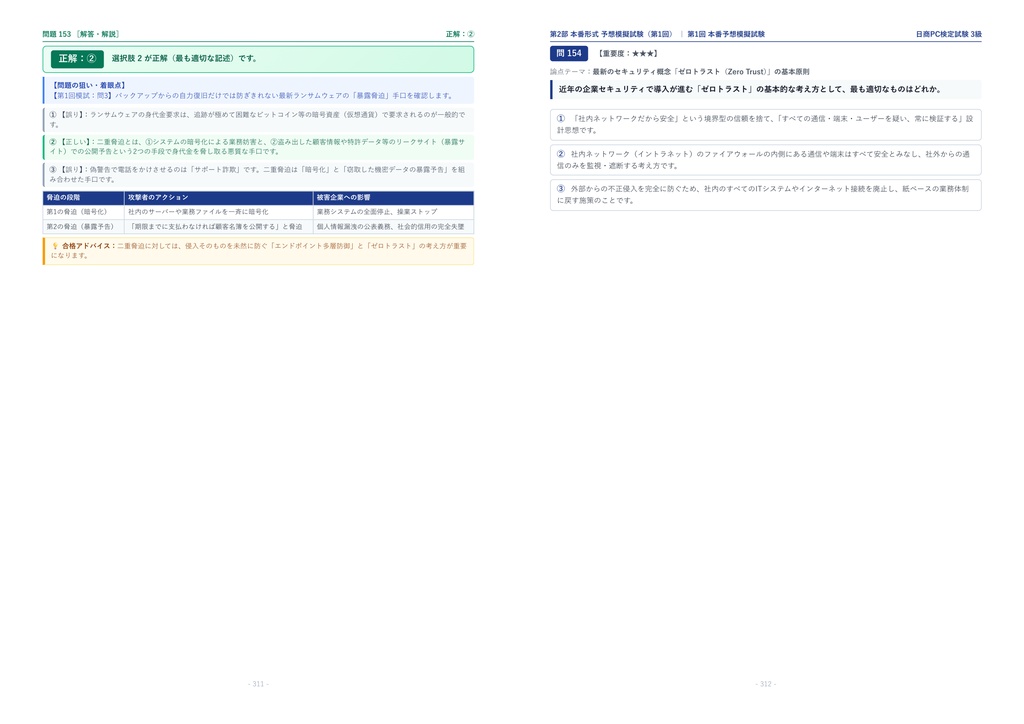Screen dimensions: 1024x724
Task: Click the cell 第1の脅迫（暗号化）
Action: coord(84,212)
